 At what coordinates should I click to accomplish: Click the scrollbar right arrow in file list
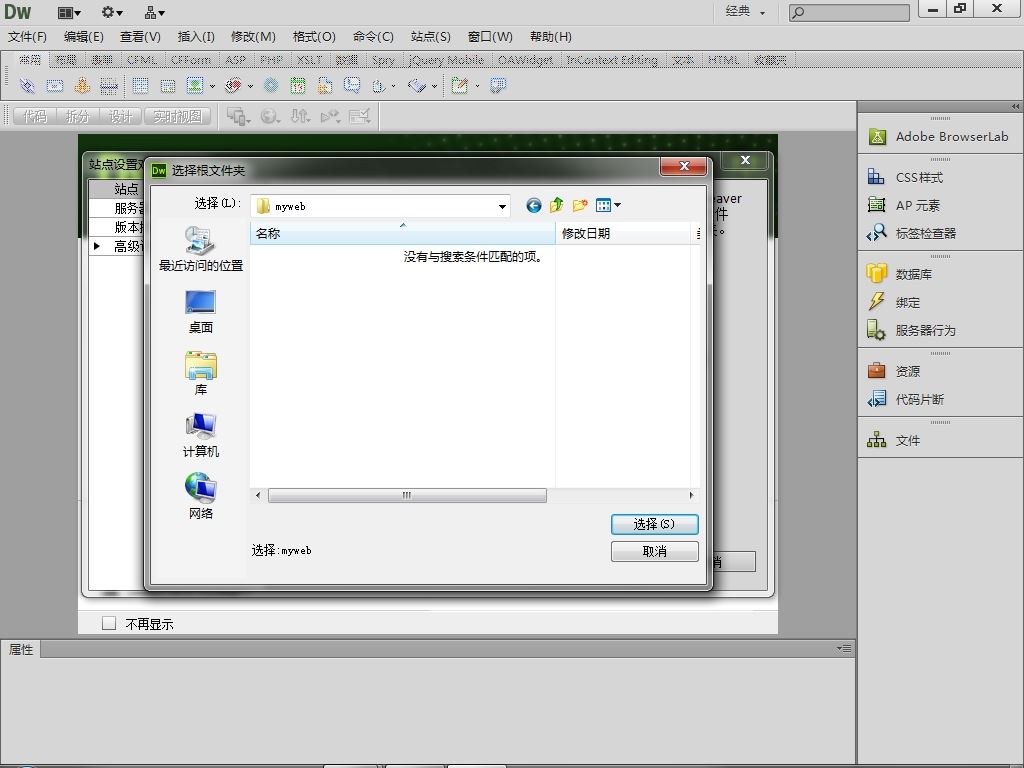[x=691, y=495]
